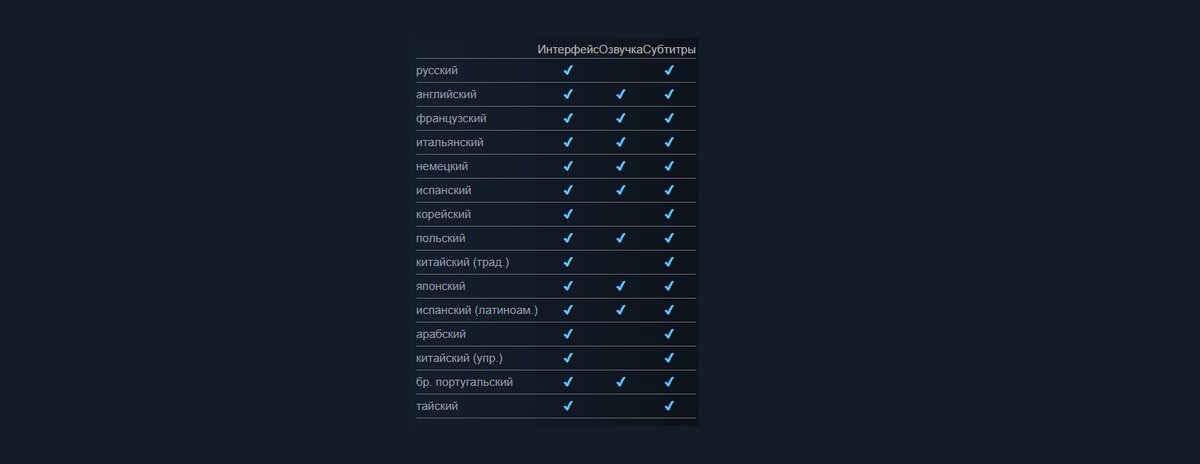Image resolution: width=1200 pixels, height=464 pixels.
Task: Click the subtitles checkmark for корейский
Action: [669, 214]
